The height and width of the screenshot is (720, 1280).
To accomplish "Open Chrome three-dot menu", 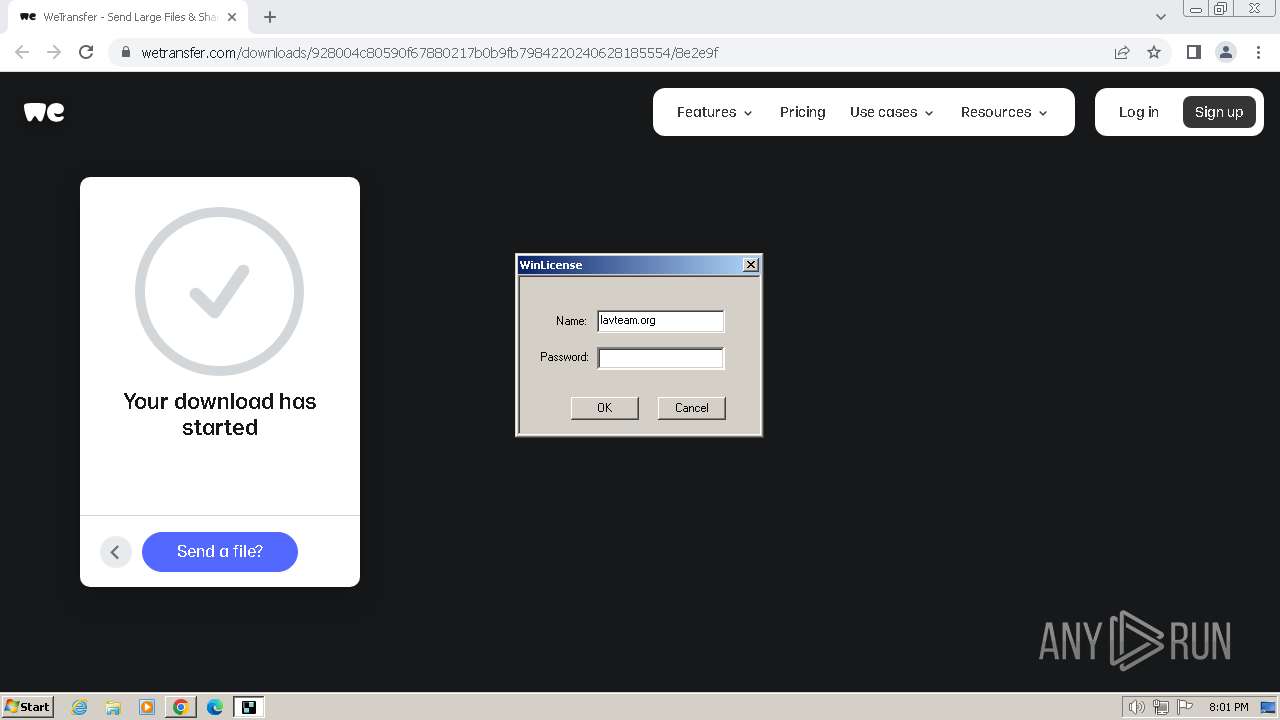I will tap(1258, 52).
